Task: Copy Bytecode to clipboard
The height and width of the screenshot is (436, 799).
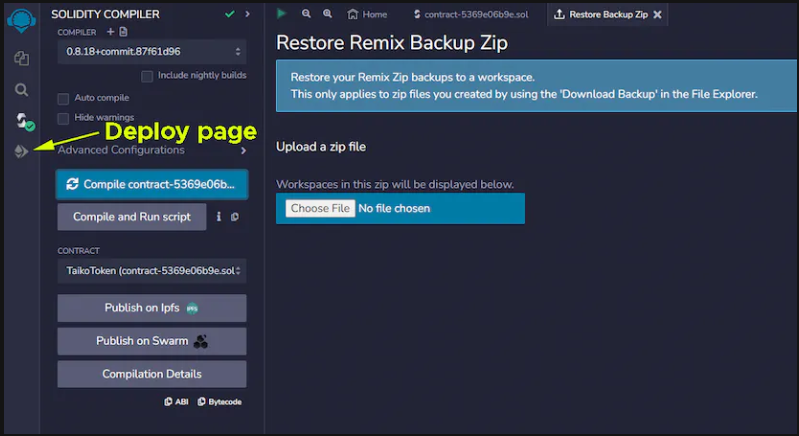Action: point(220,401)
